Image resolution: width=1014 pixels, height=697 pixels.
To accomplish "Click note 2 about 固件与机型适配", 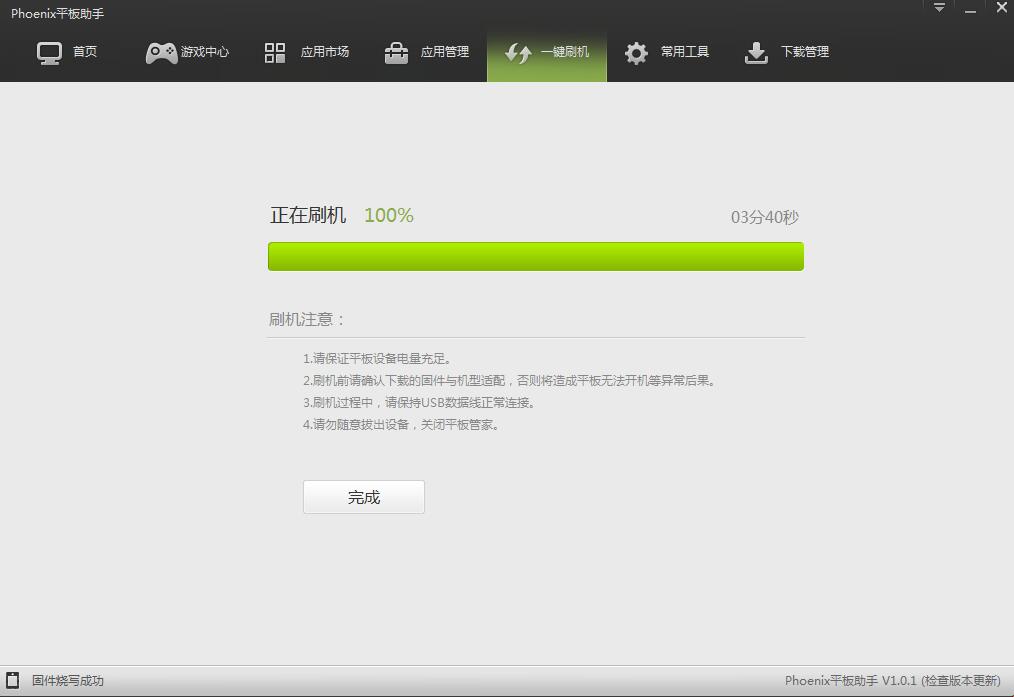I will click(x=510, y=381).
